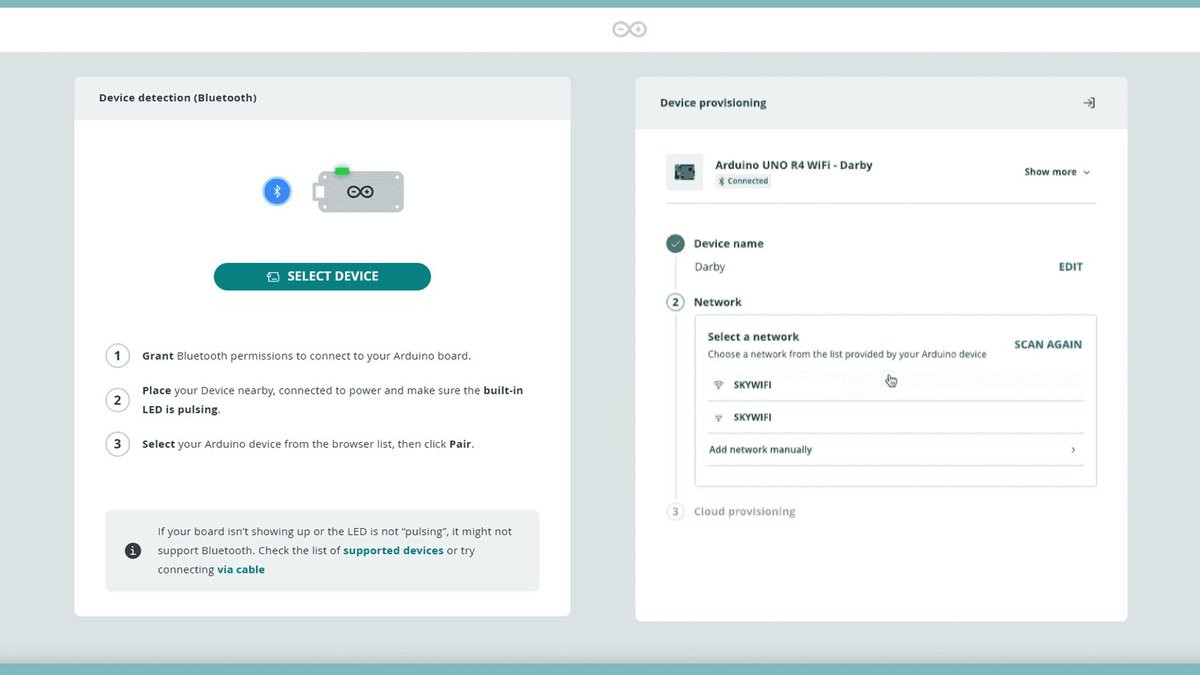Open the via cable link
Image resolution: width=1200 pixels, height=675 pixels.
tap(241, 570)
